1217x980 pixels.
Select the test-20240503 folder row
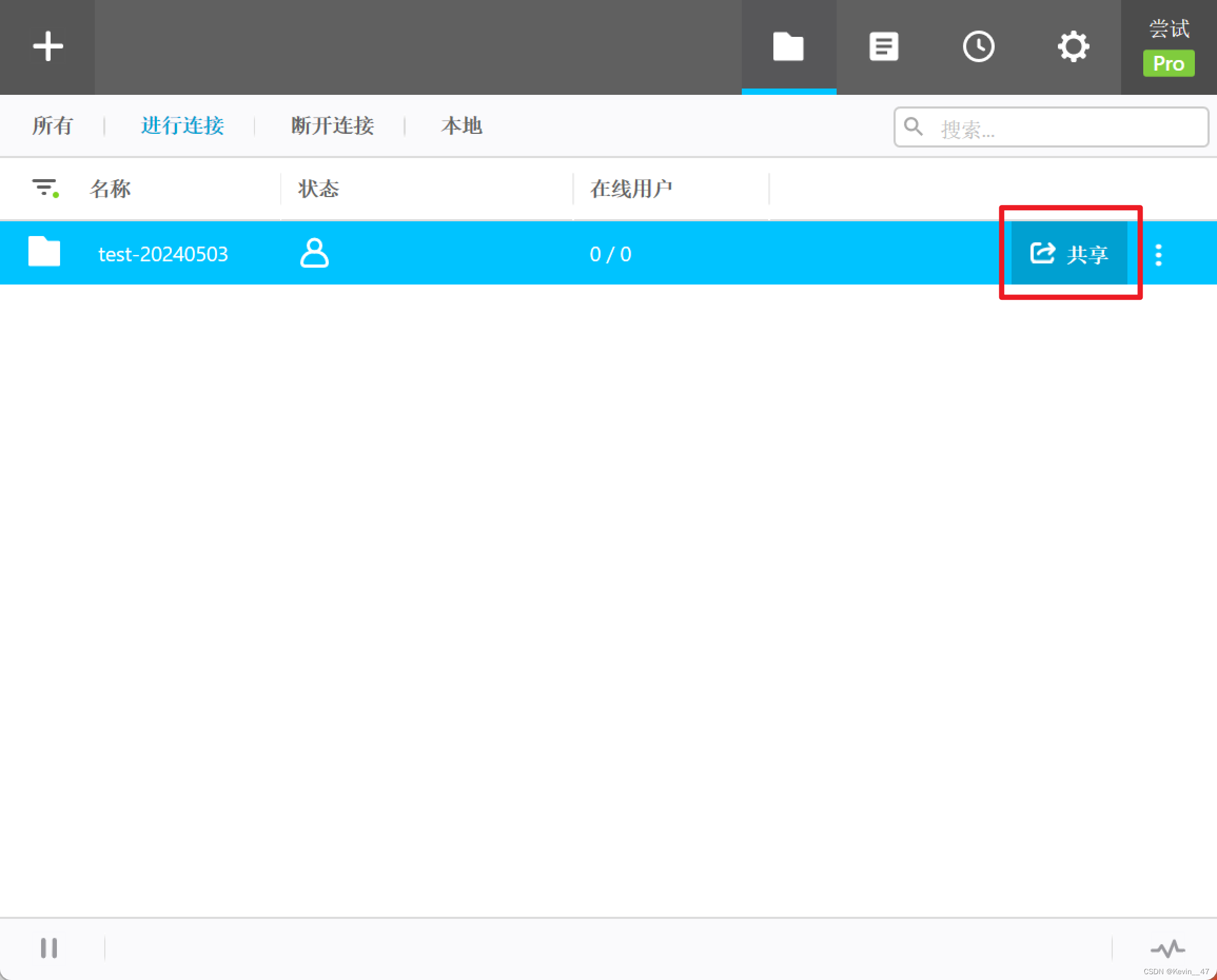click(x=163, y=254)
